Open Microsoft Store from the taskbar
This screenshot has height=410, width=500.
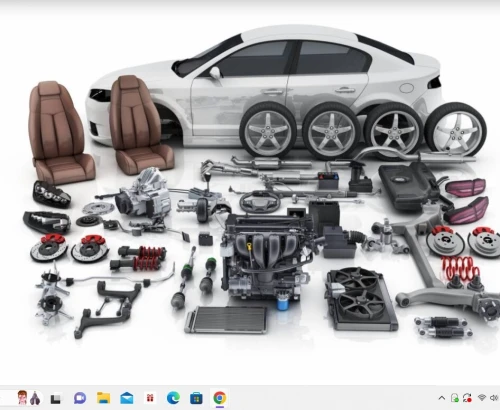pos(196,398)
